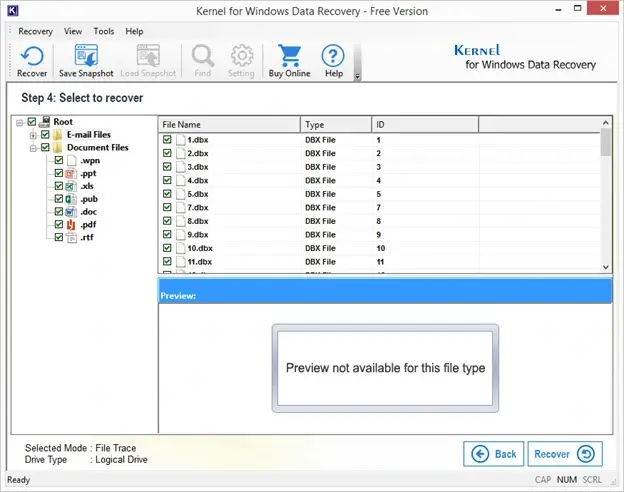Expand the E-mail Files tree node
This screenshot has width=624, height=492.
(33, 136)
